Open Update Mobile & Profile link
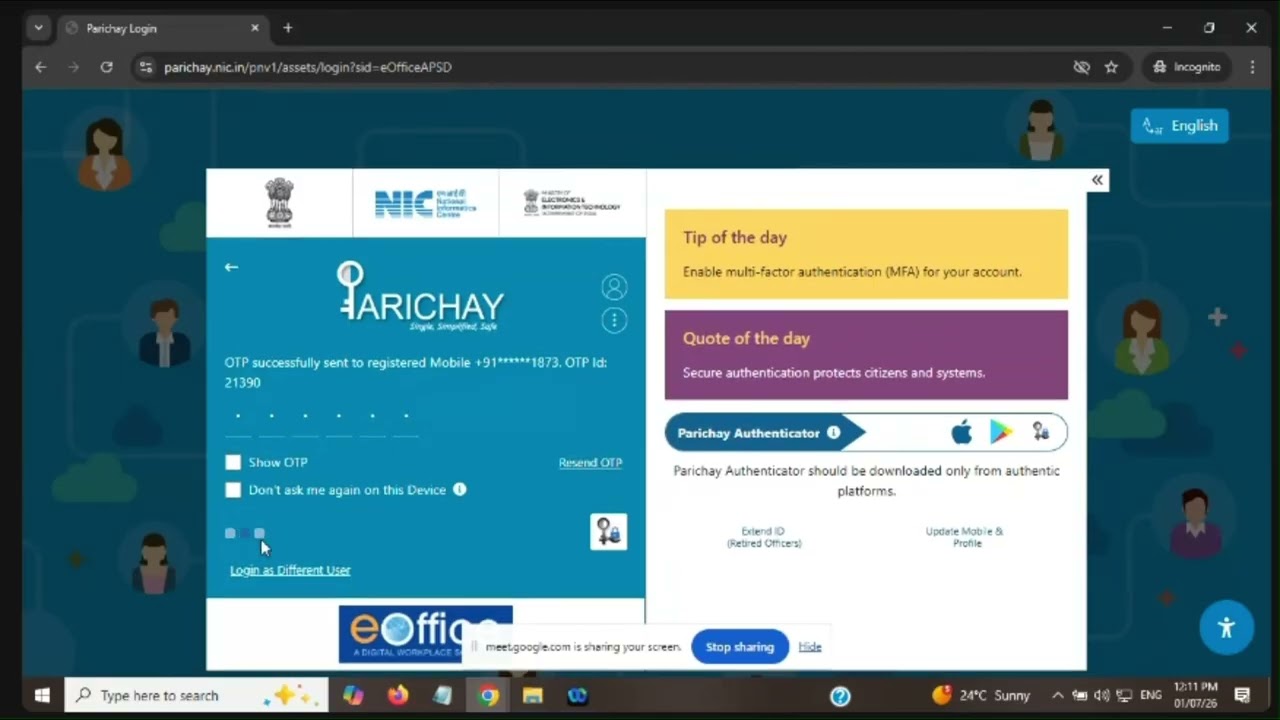The width and height of the screenshot is (1280, 720). [965, 537]
